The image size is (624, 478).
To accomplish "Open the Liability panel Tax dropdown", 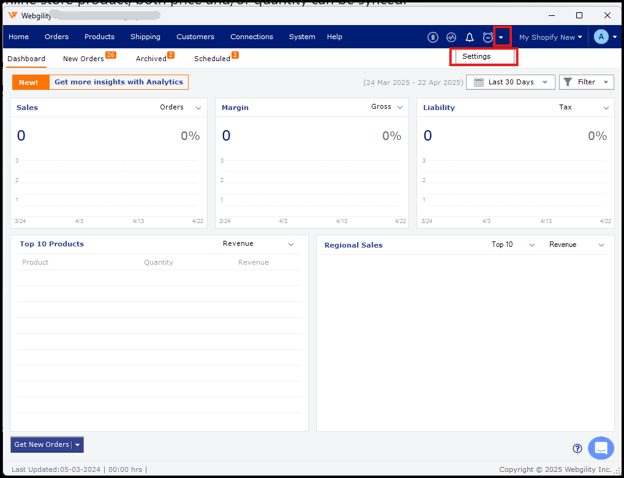I will tap(584, 107).
